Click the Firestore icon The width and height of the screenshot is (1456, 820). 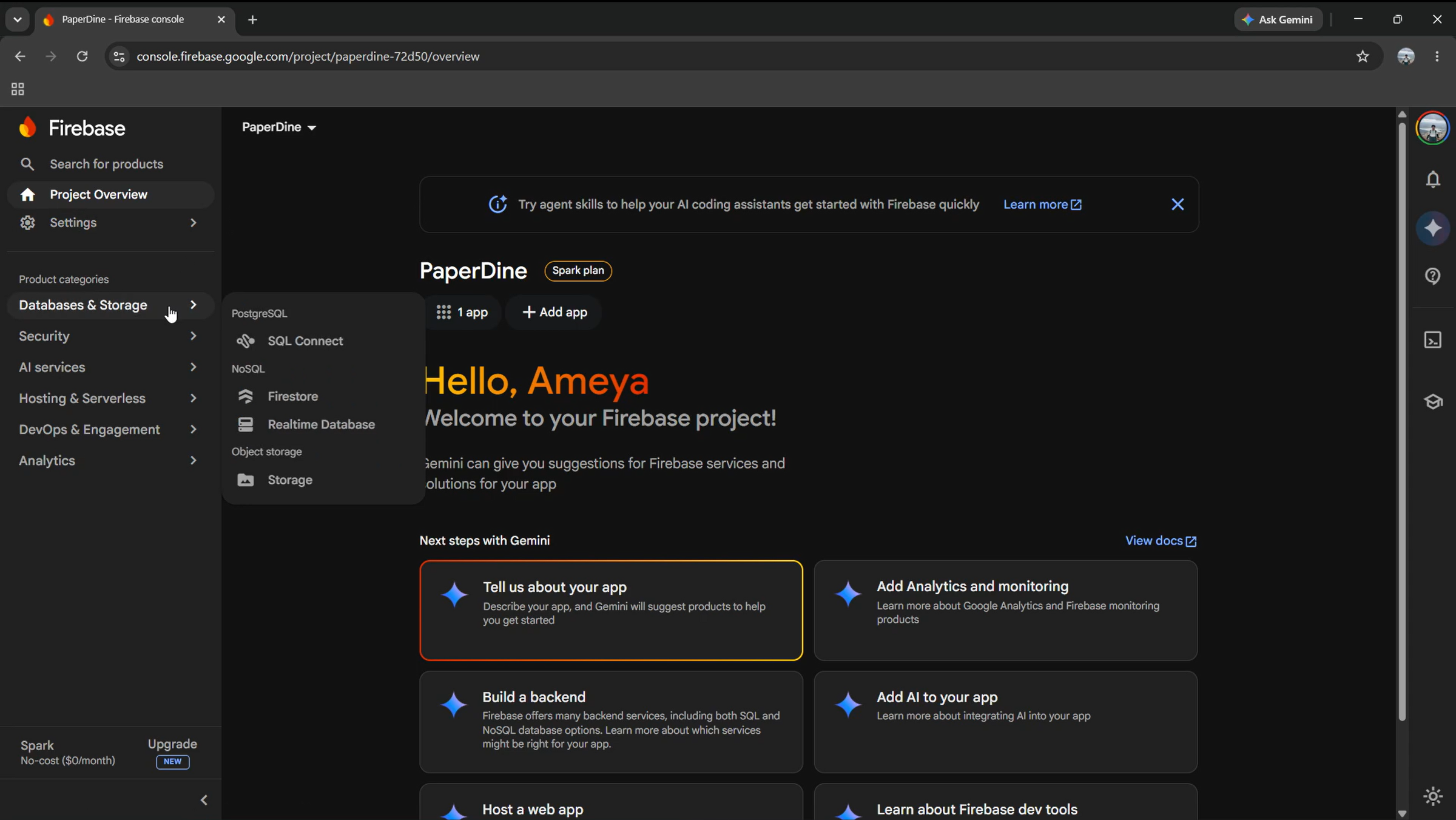tap(246, 396)
